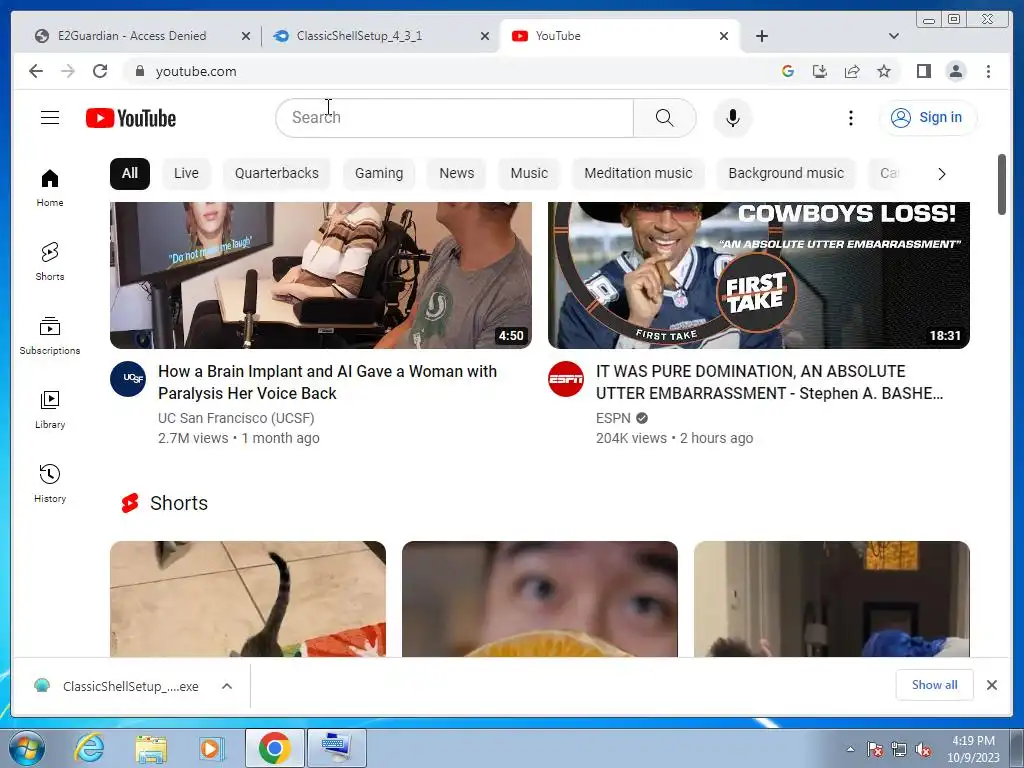
Task: Select the Music chip
Action: point(529,173)
